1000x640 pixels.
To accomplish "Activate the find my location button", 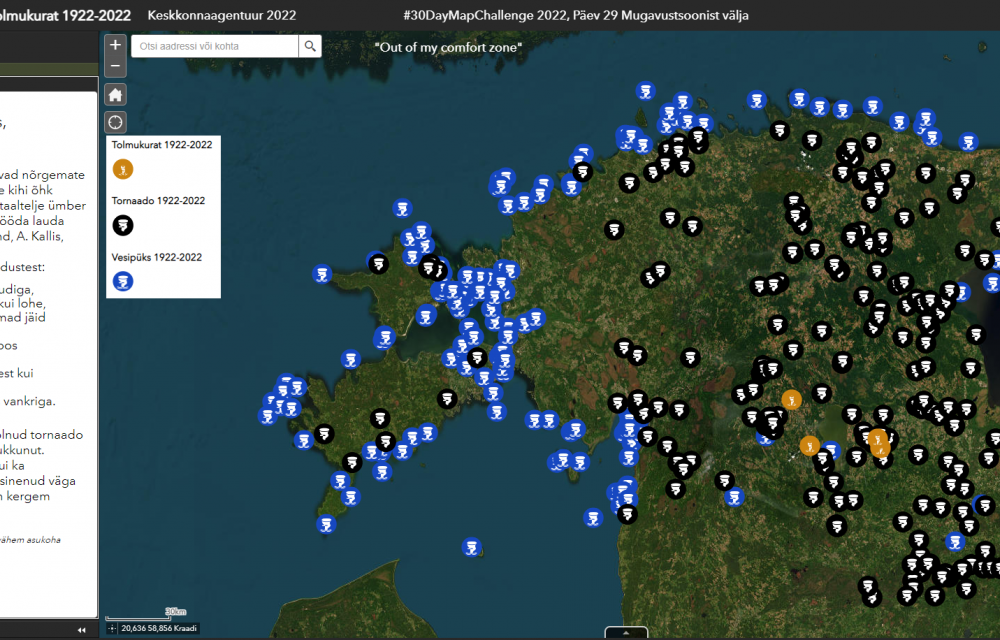I will 115,122.
